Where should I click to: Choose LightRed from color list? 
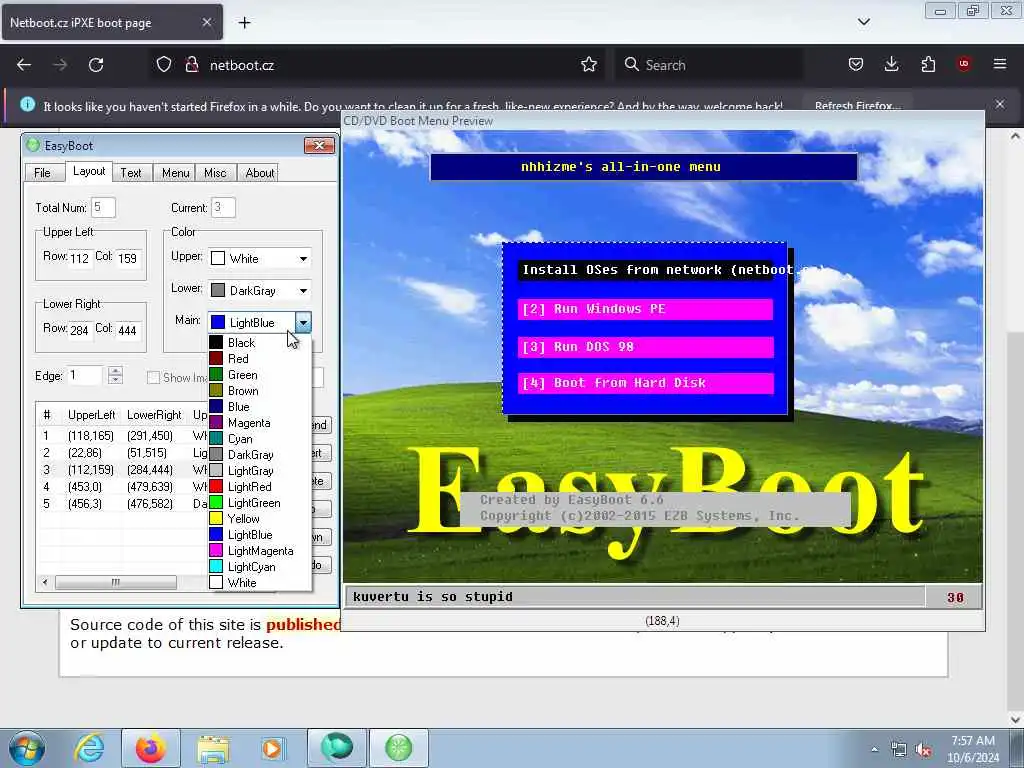coord(259,487)
